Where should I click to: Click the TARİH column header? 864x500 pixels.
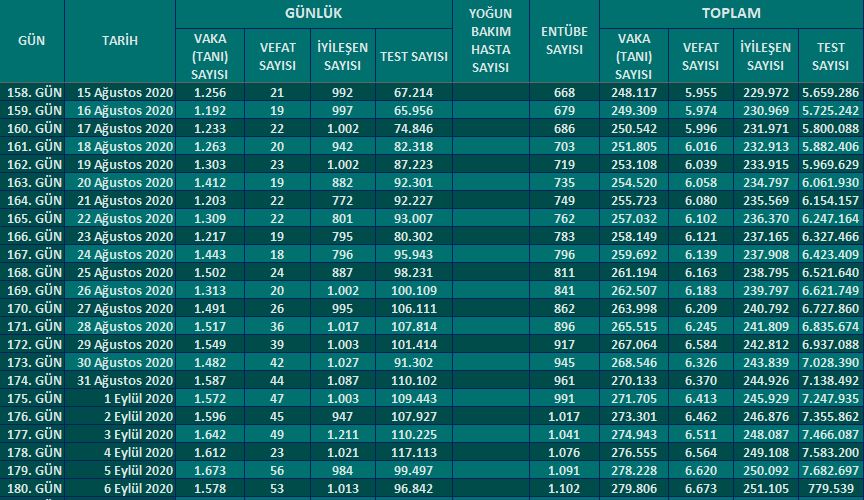coord(120,41)
